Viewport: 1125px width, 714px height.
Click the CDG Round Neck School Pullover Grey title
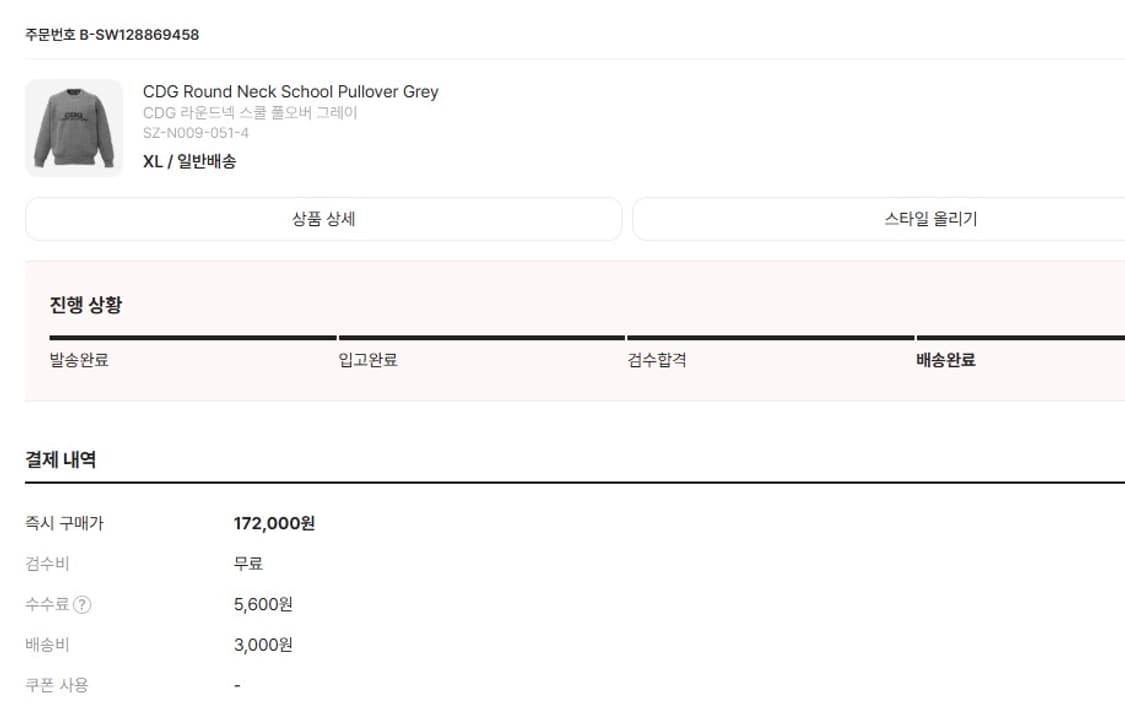click(290, 92)
